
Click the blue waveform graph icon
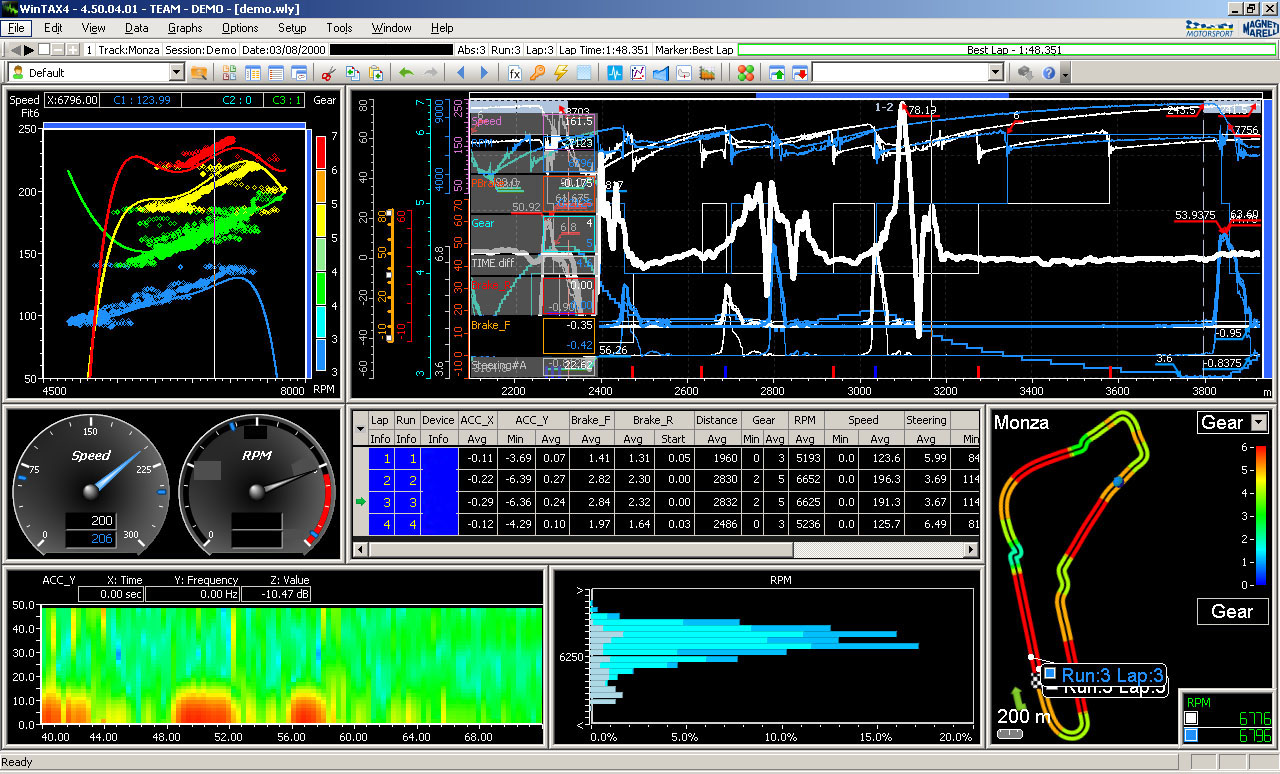[x=614, y=73]
